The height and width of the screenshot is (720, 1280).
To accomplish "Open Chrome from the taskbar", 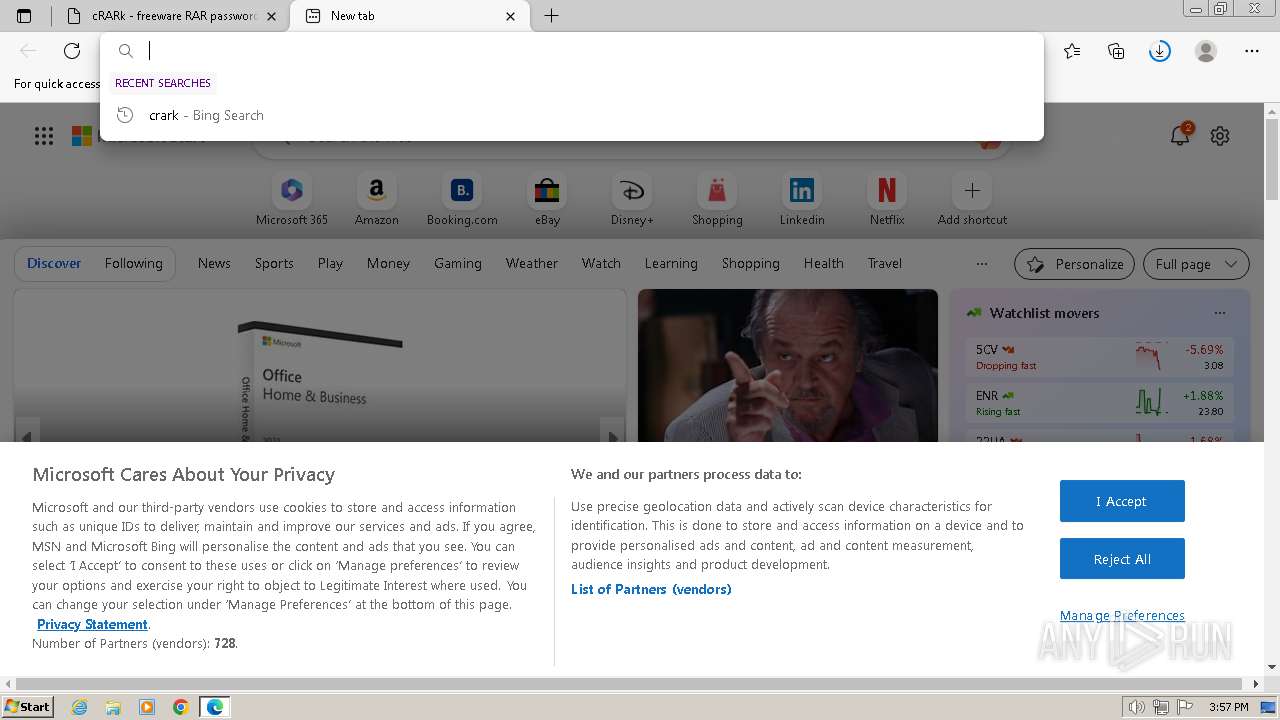I will click(180, 707).
